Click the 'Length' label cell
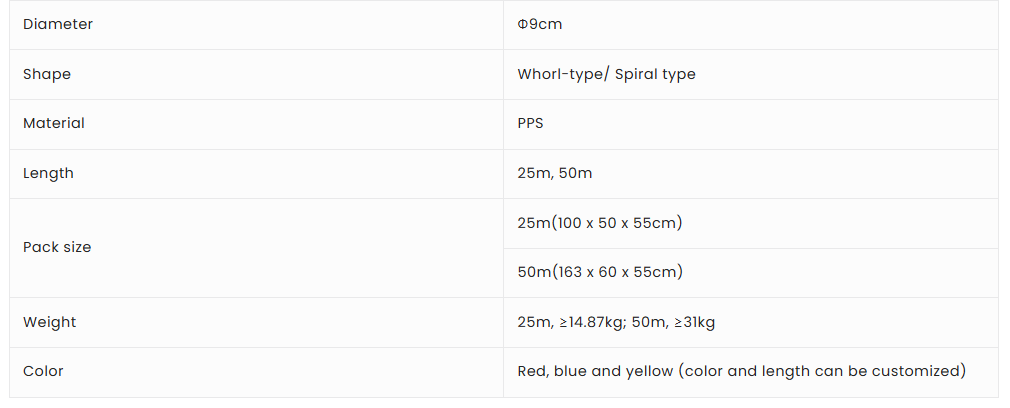Screen dimensions: 1010x408 pyautogui.click(x=48, y=173)
